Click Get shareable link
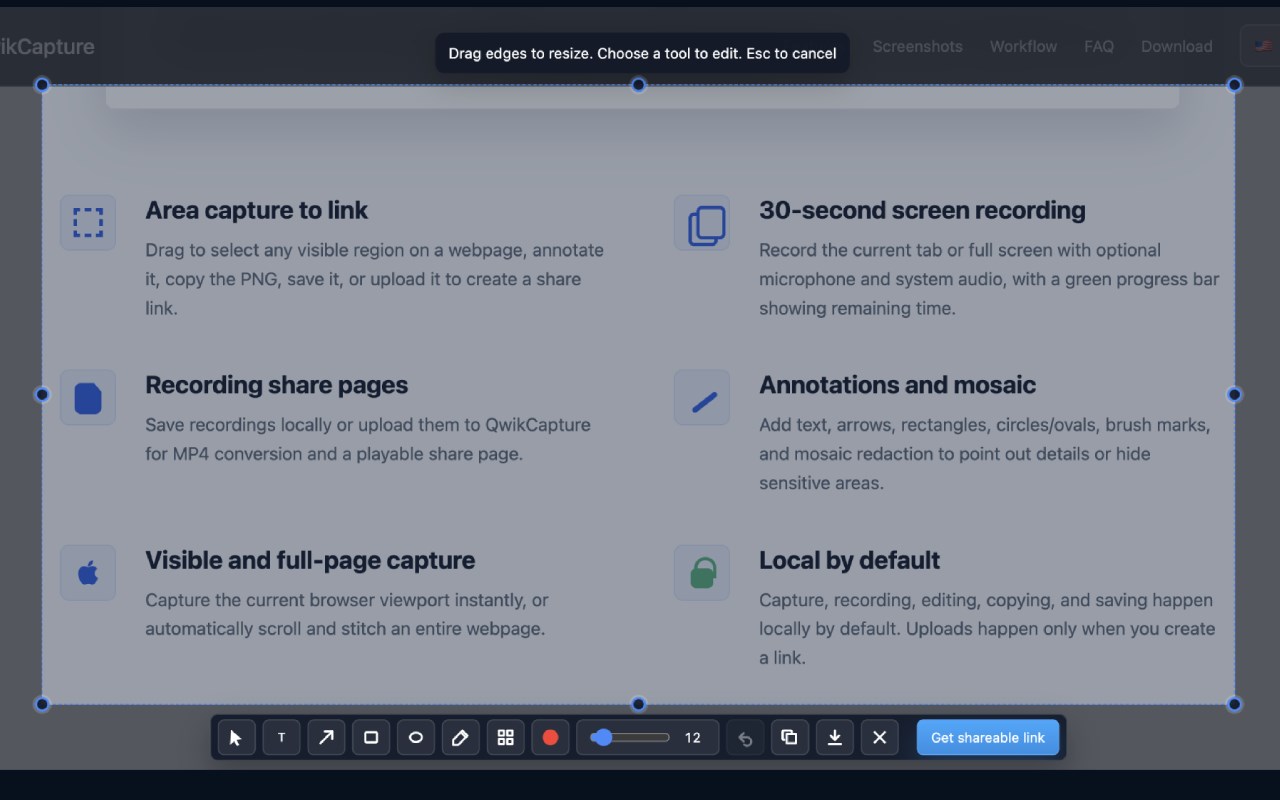The width and height of the screenshot is (1280, 800). click(988, 738)
